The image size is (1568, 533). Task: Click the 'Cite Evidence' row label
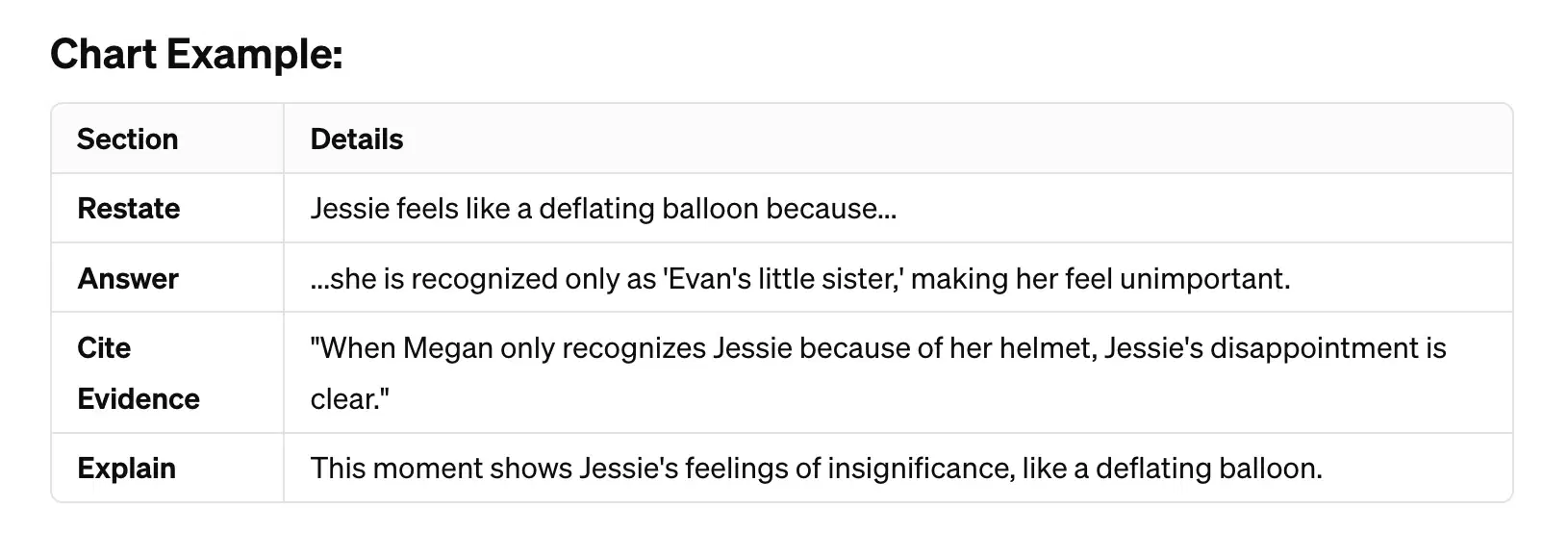click(139, 373)
